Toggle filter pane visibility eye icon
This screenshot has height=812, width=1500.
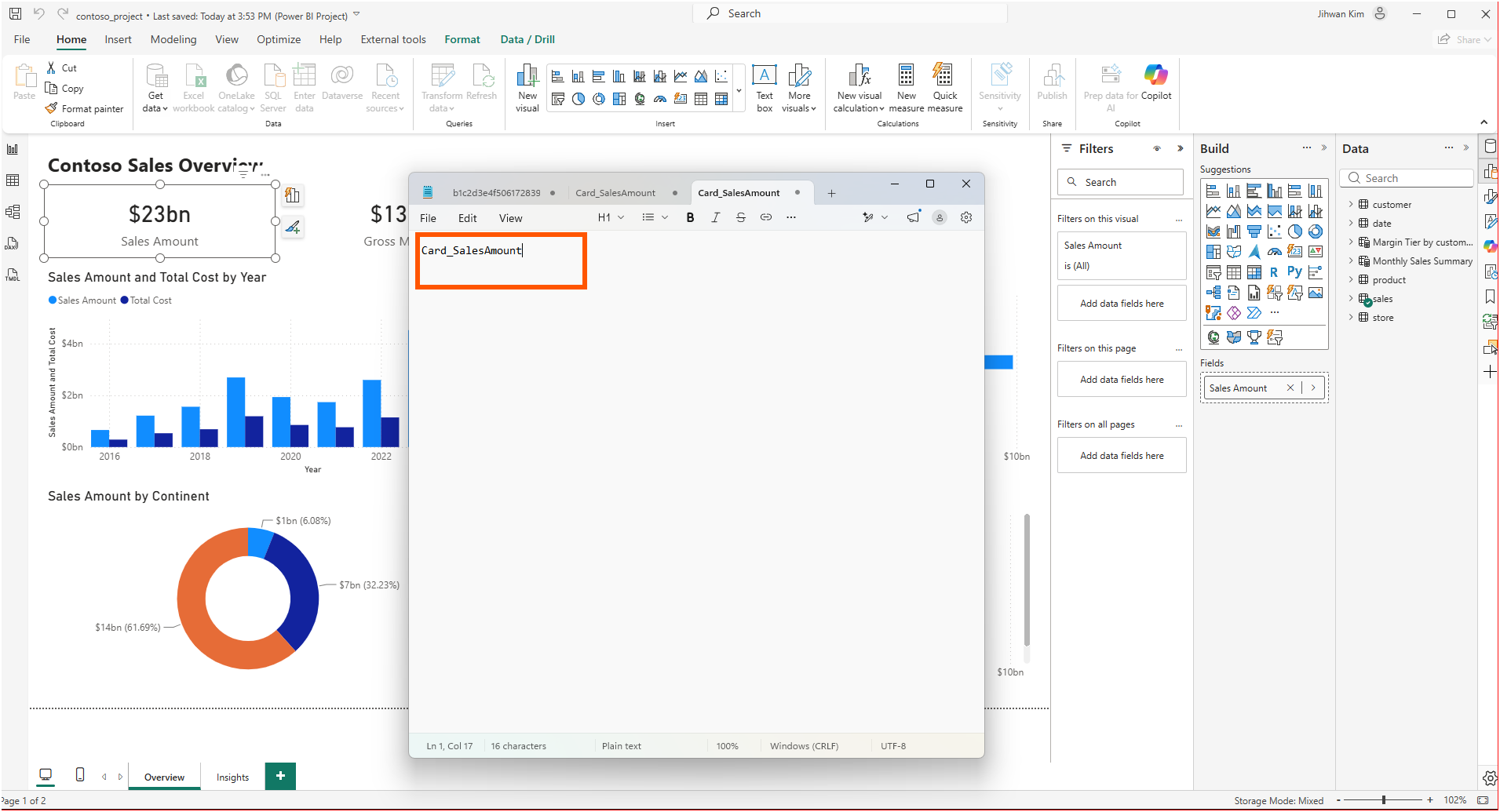point(1157,148)
